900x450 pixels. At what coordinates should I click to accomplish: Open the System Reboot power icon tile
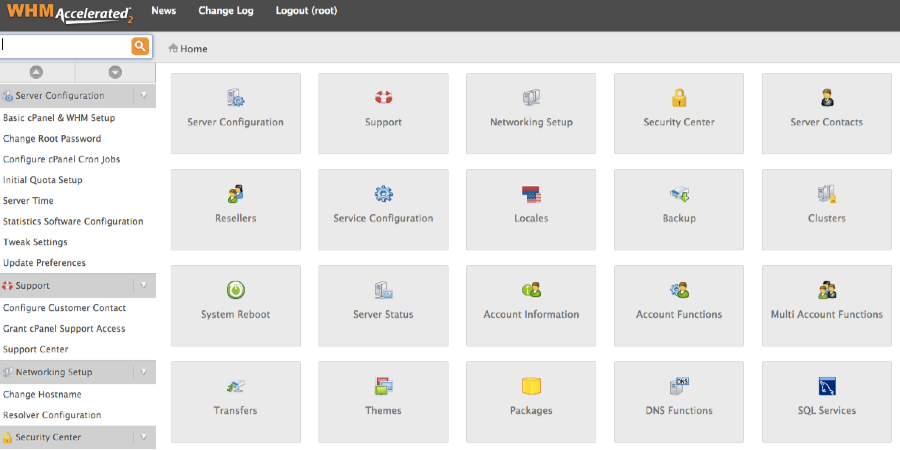click(235, 305)
